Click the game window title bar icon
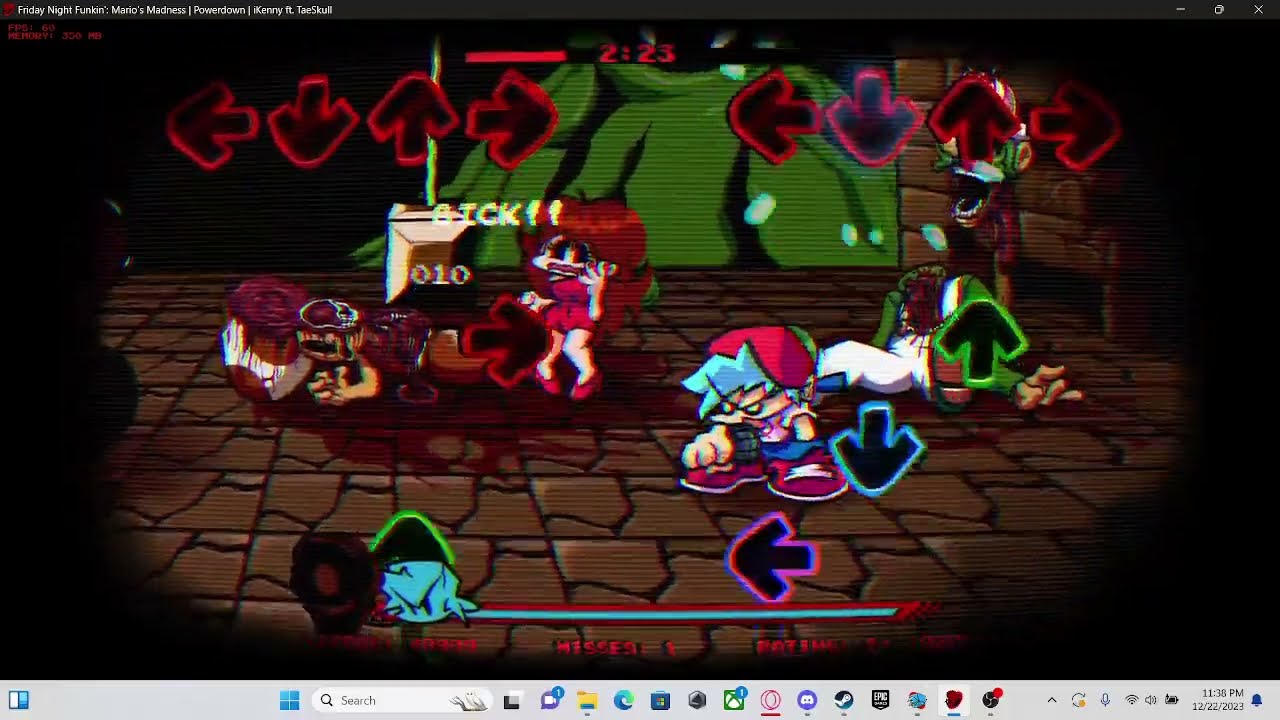This screenshot has width=1280, height=720. [8, 9]
